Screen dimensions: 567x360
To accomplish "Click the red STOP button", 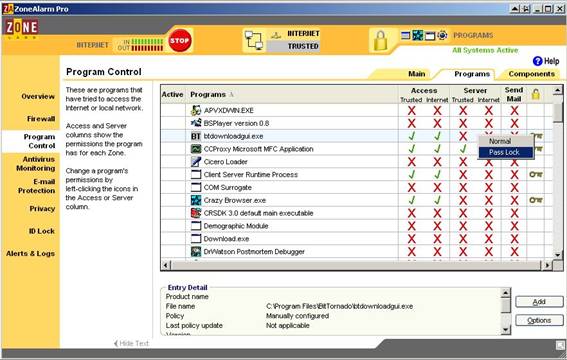I will pyautogui.click(x=180, y=40).
